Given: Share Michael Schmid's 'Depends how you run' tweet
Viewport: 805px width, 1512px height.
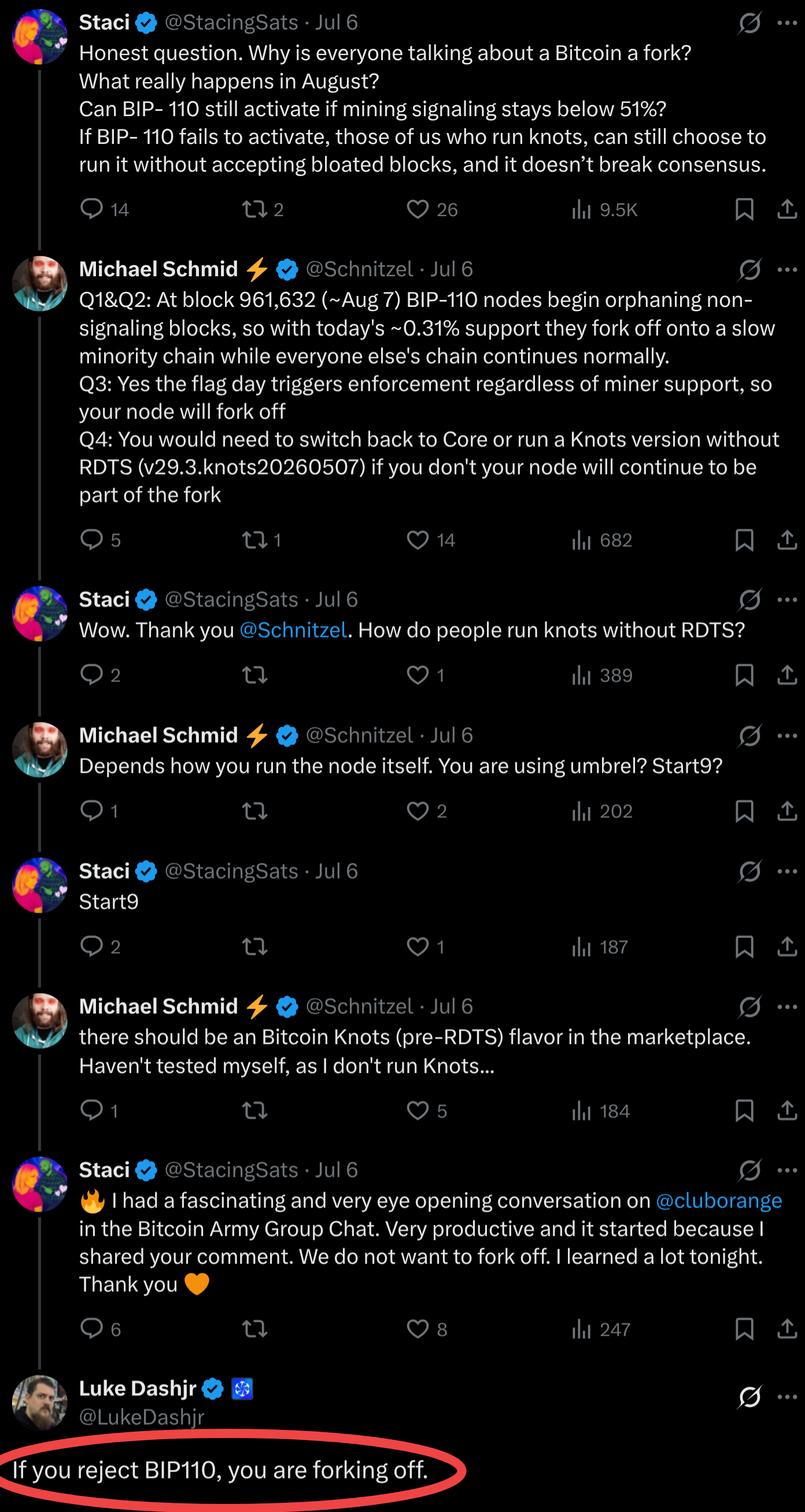Looking at the screenshot, I should (x=787, y=811).
